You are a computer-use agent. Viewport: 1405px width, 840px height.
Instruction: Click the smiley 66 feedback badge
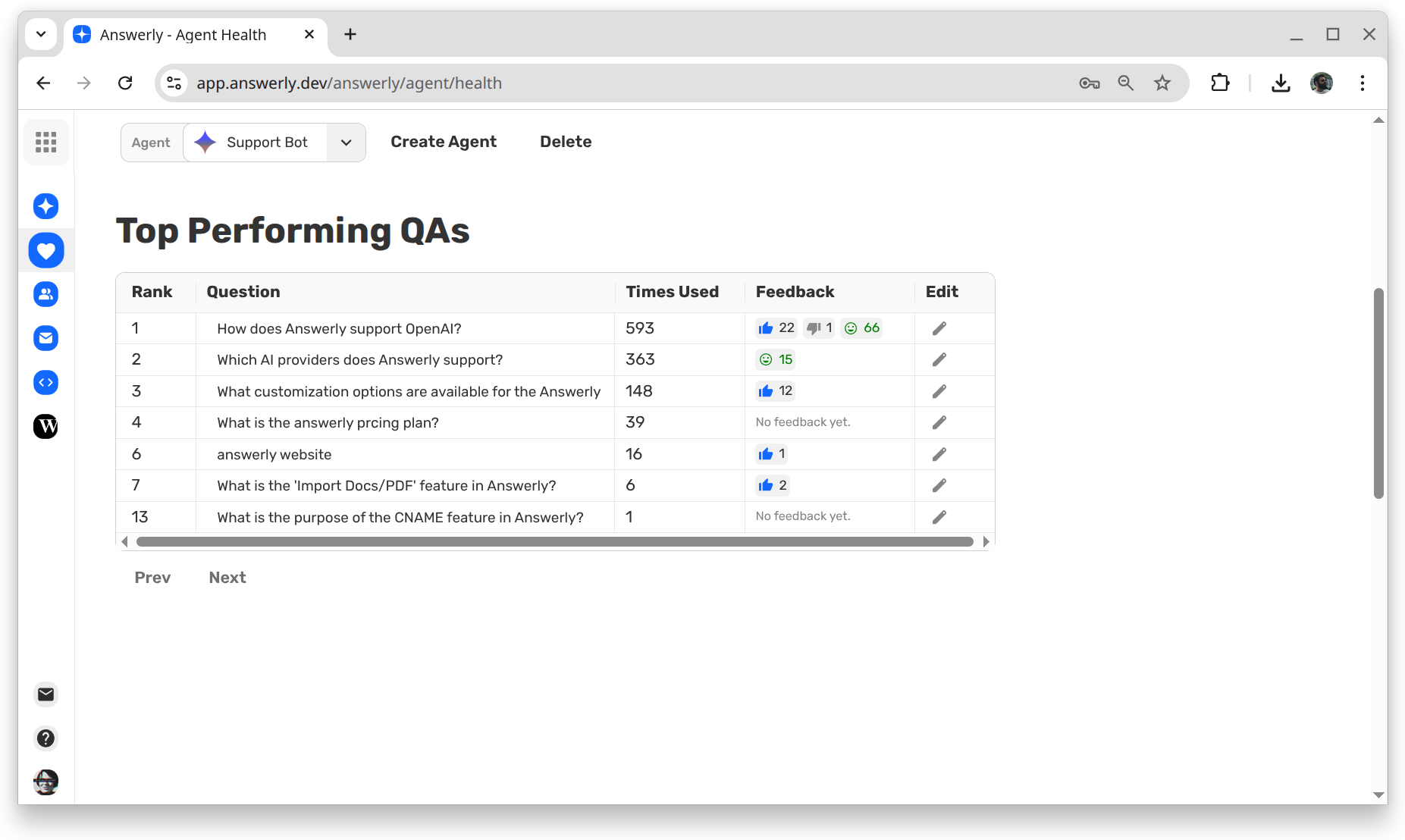(x=862, y=328)
